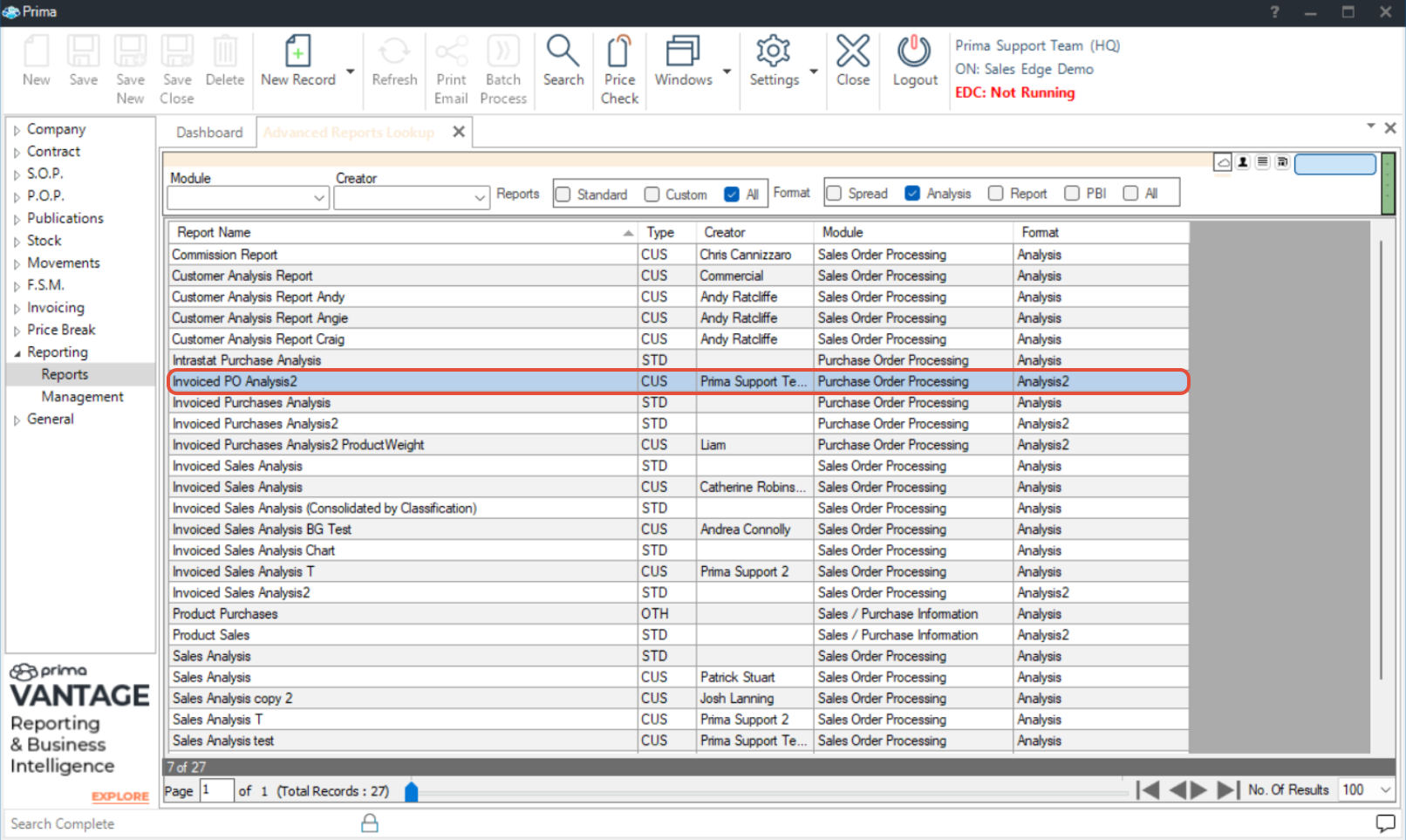1406x840 pixels.
Task: Go to the next page of results
Action: (x=1199, y=790)
